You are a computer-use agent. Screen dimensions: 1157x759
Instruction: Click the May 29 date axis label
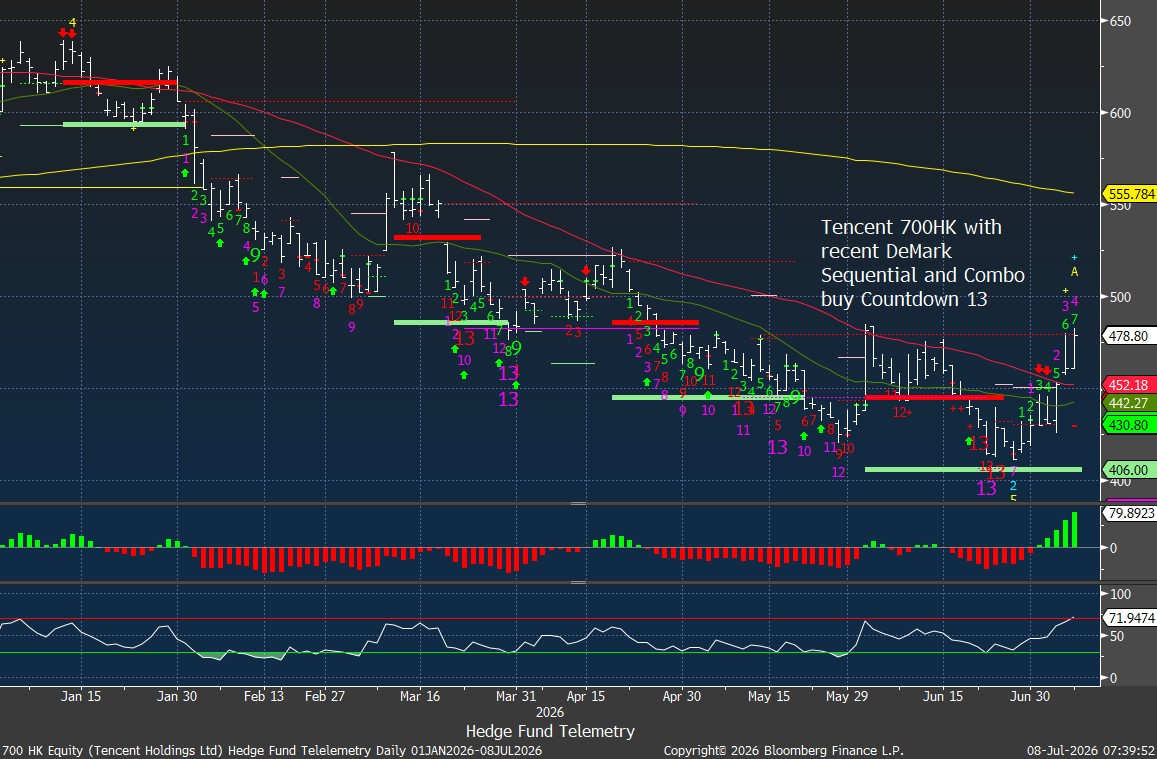[847, 696]
